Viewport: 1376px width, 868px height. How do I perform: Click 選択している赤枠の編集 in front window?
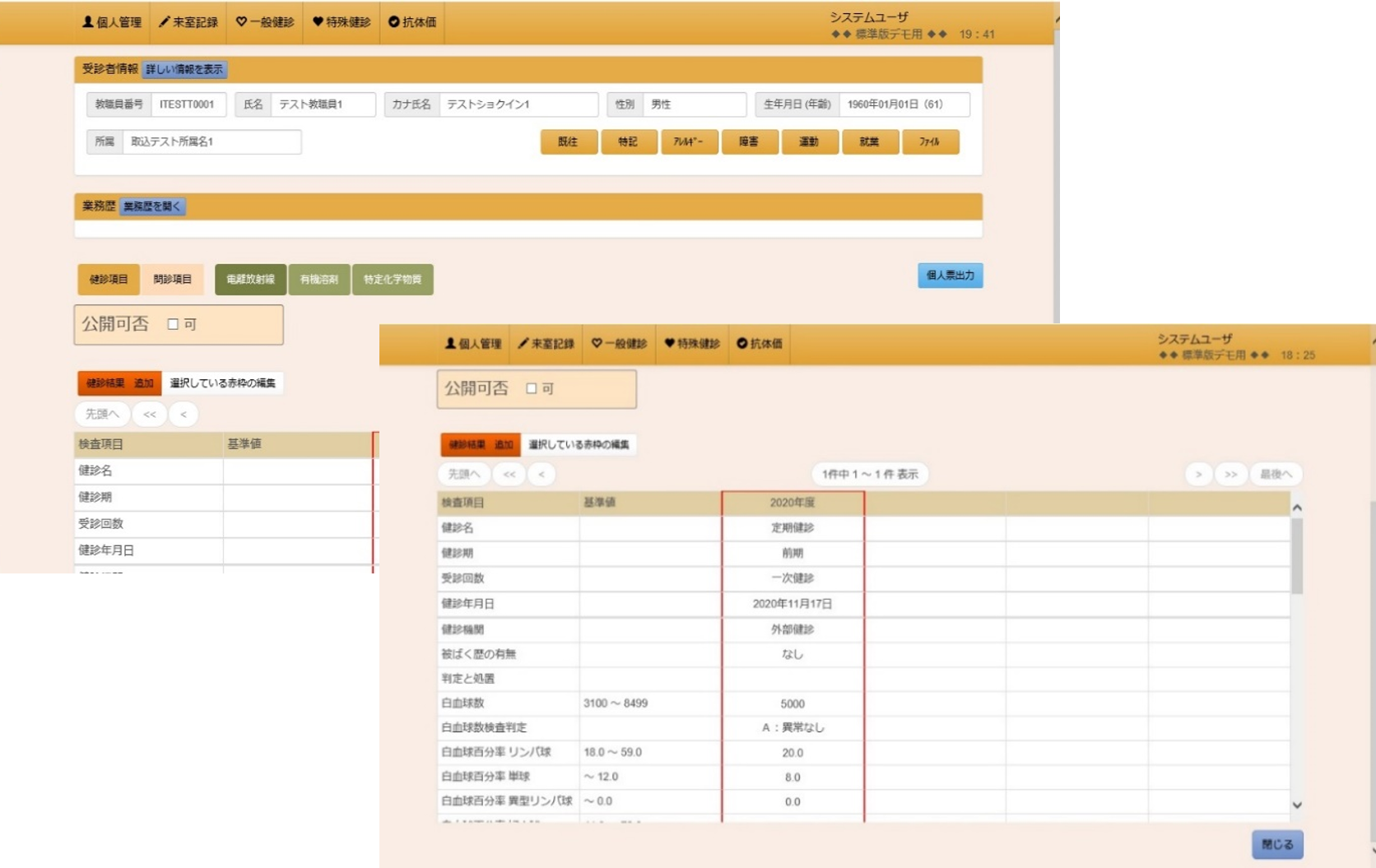pos(579,445)
